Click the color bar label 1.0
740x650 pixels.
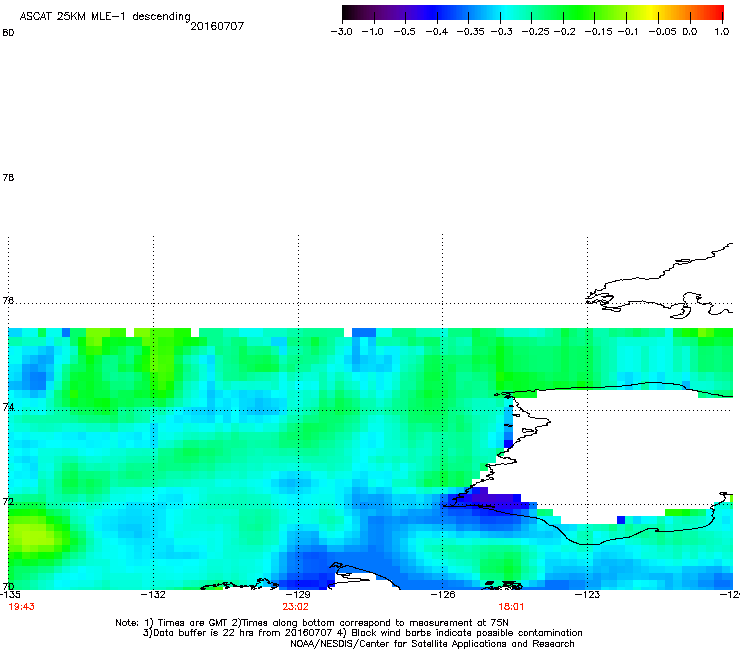pos(722,32)
